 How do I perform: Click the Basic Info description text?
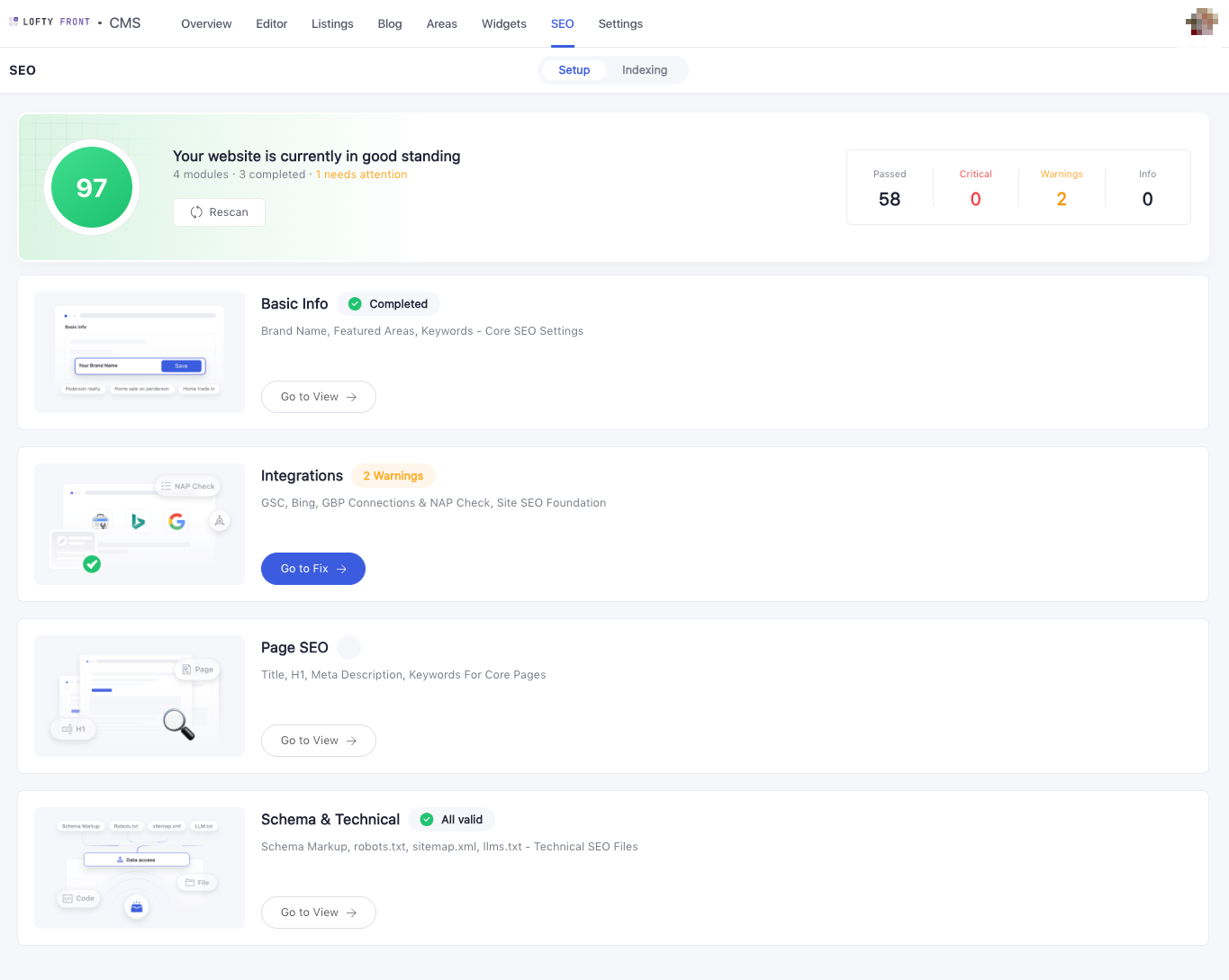[x=422, y=331]
